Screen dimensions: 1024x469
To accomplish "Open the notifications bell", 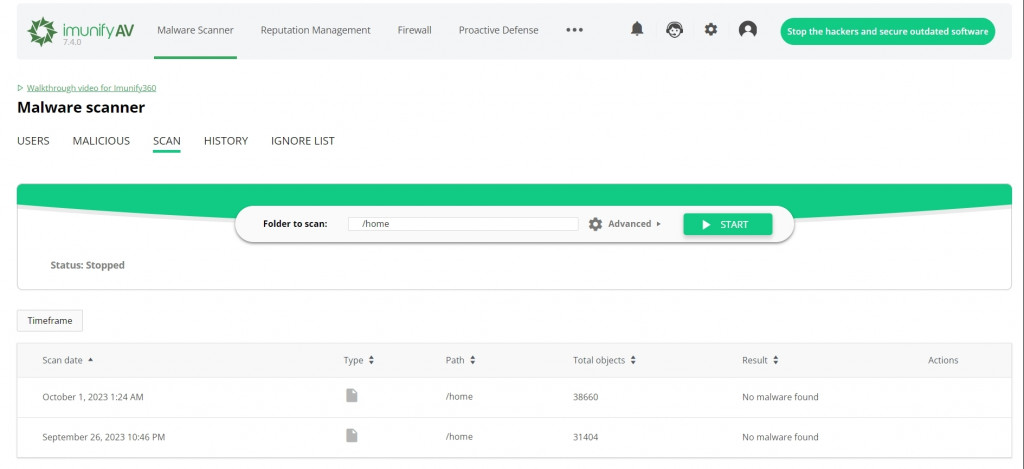I will click(637, 29).
